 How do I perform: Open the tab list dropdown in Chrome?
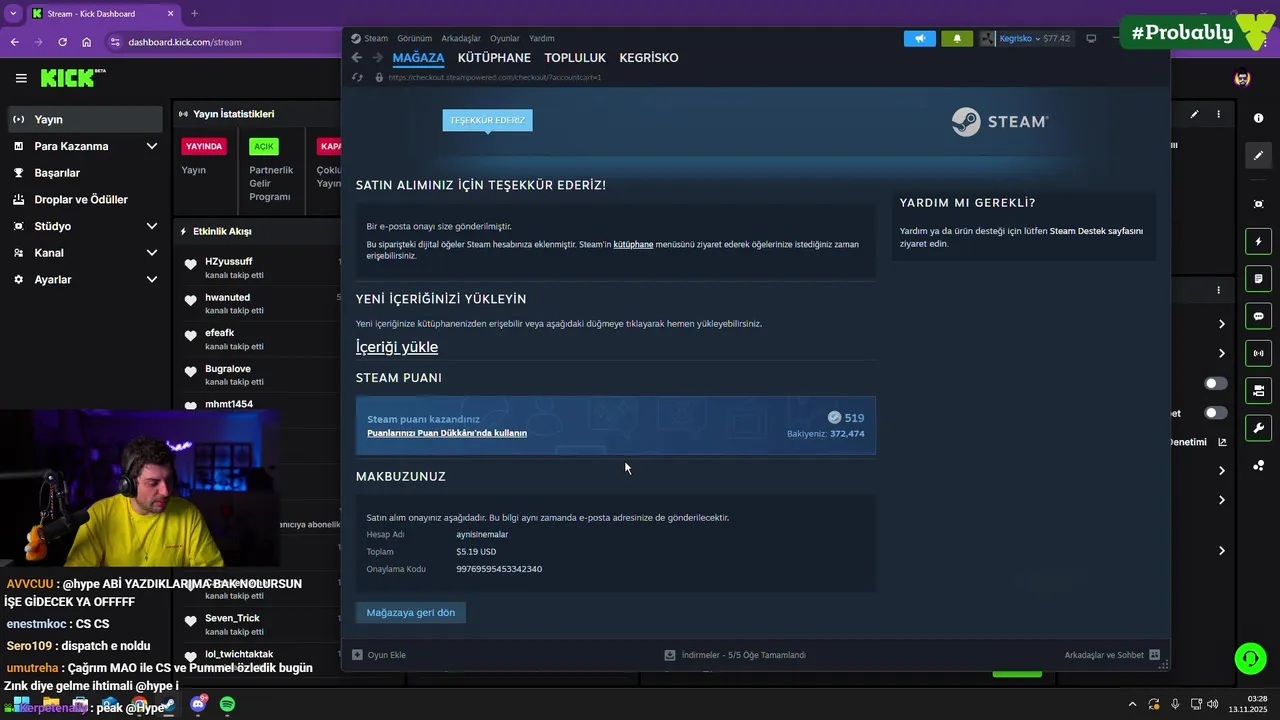click(x=13, y=13)
